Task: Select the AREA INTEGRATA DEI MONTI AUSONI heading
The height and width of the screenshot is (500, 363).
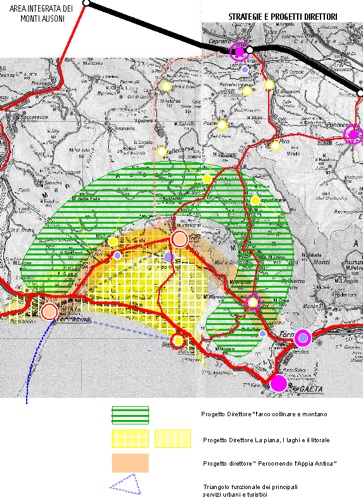Action: (41, 13)
